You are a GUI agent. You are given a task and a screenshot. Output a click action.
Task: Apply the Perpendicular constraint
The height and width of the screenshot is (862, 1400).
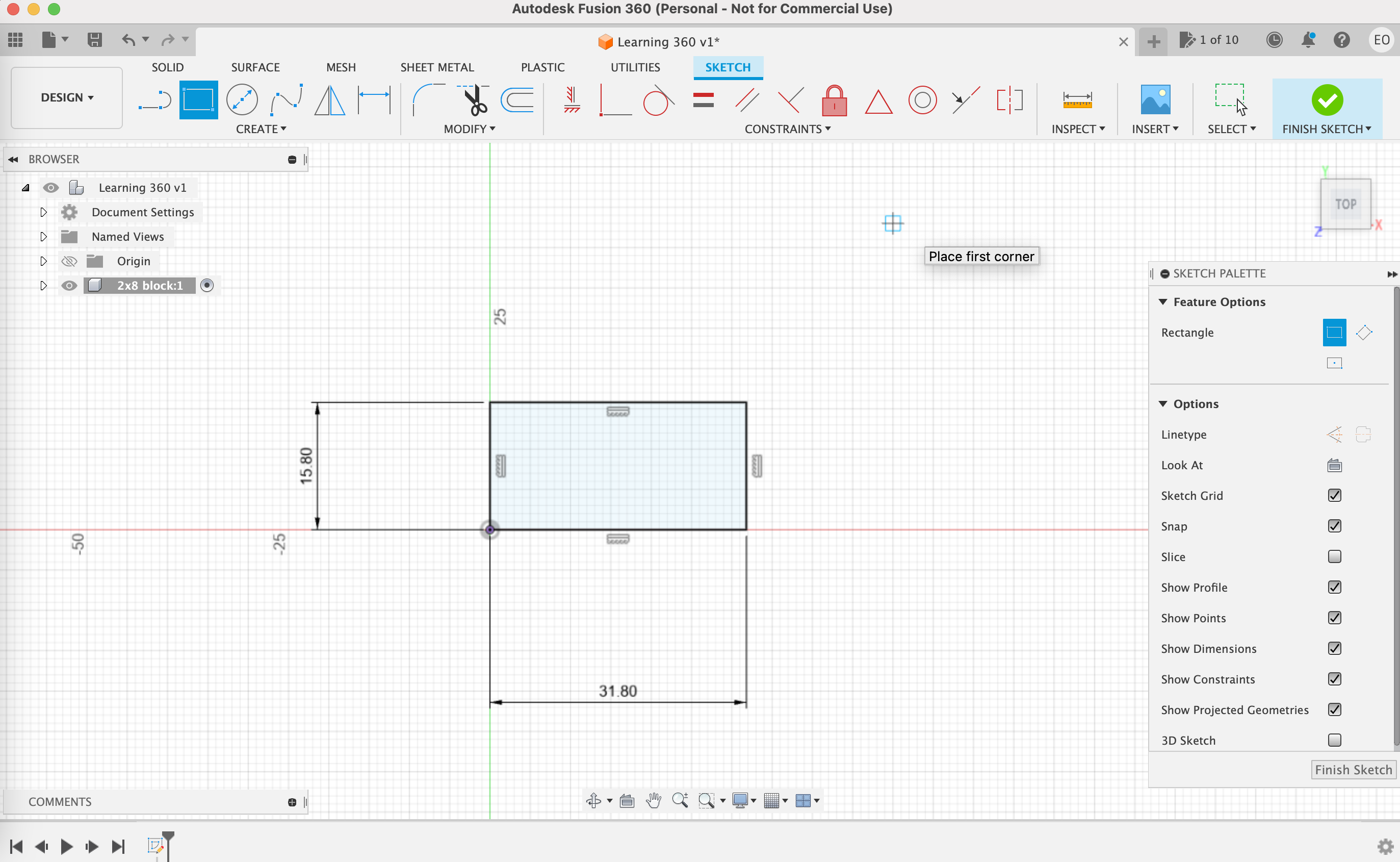click(791, 100)
